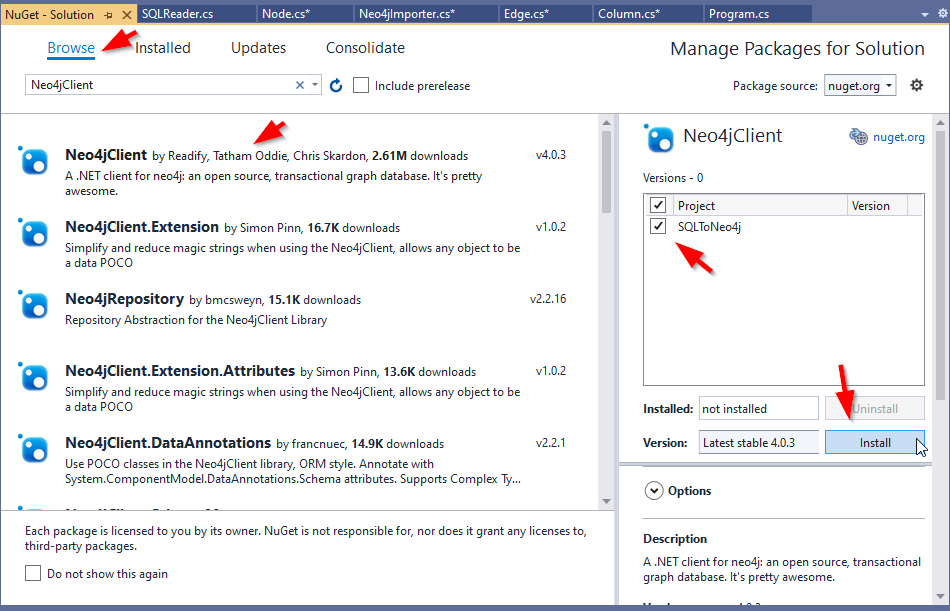Click the Neo4jClient package icon in list
Image resolution: width=950 pixels, height=611 pixels.
click(33, 161)
